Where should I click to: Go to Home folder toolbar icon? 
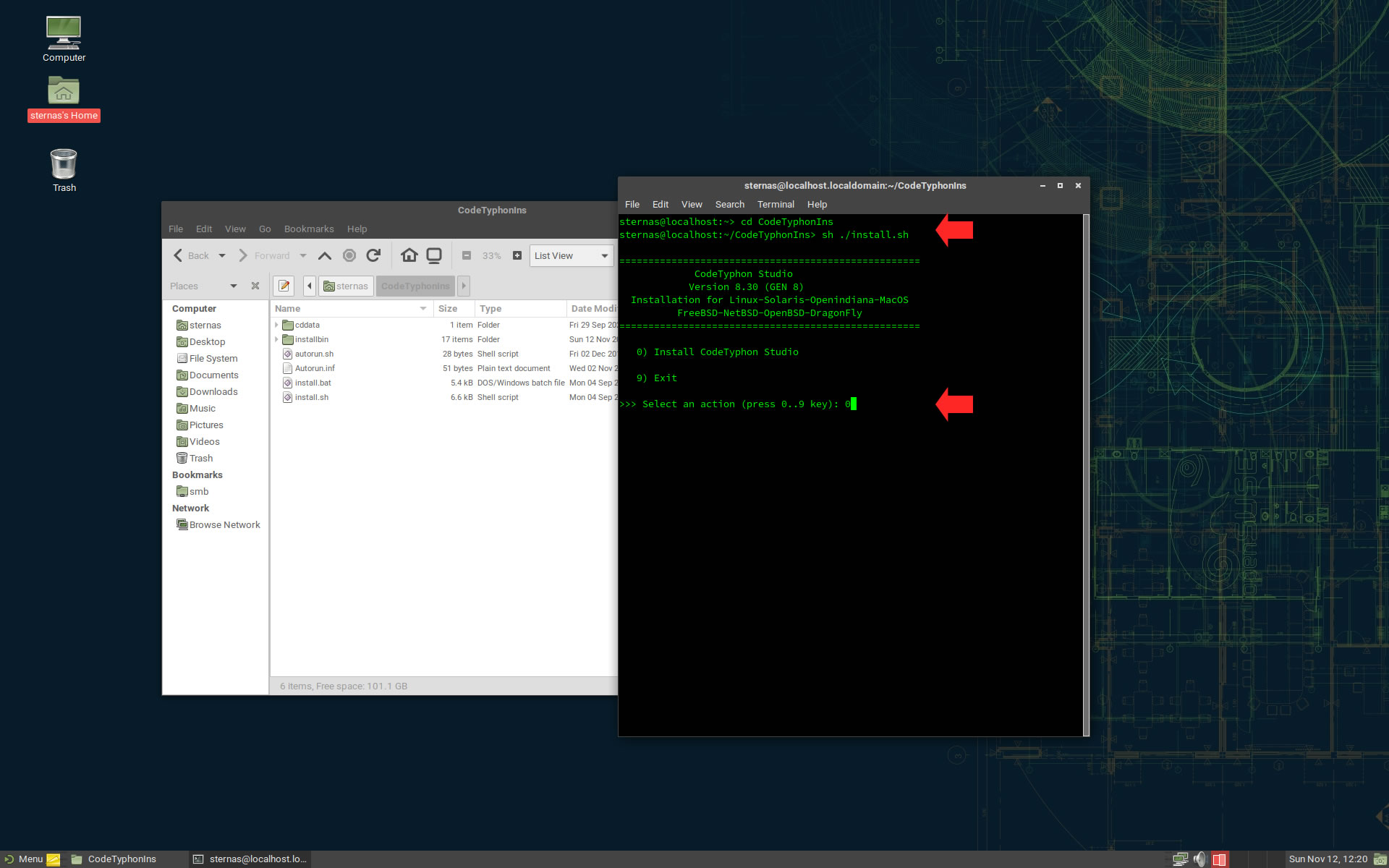tap(409, 255)
